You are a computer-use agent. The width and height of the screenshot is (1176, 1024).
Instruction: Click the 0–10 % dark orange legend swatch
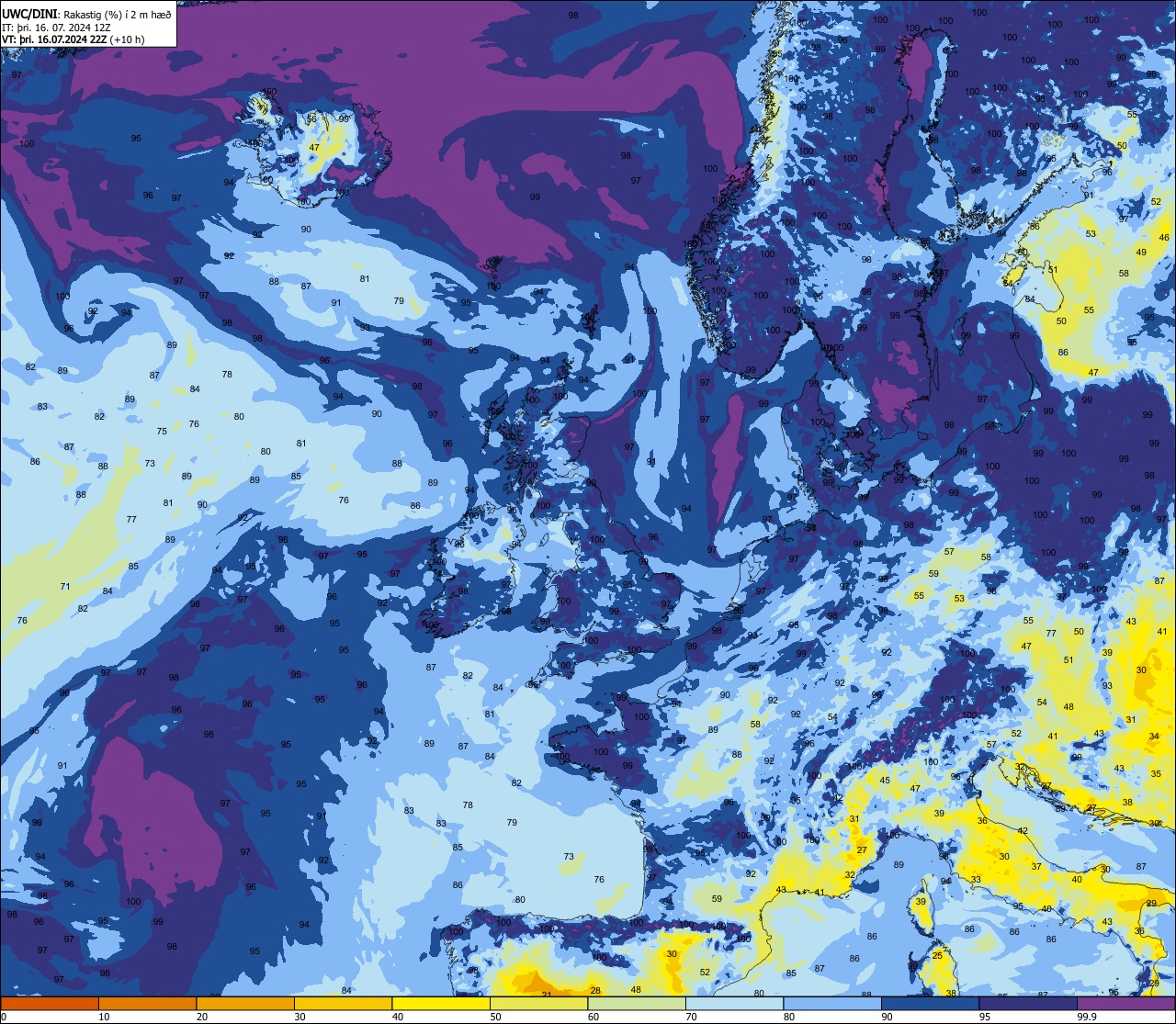coord(50,1003)
